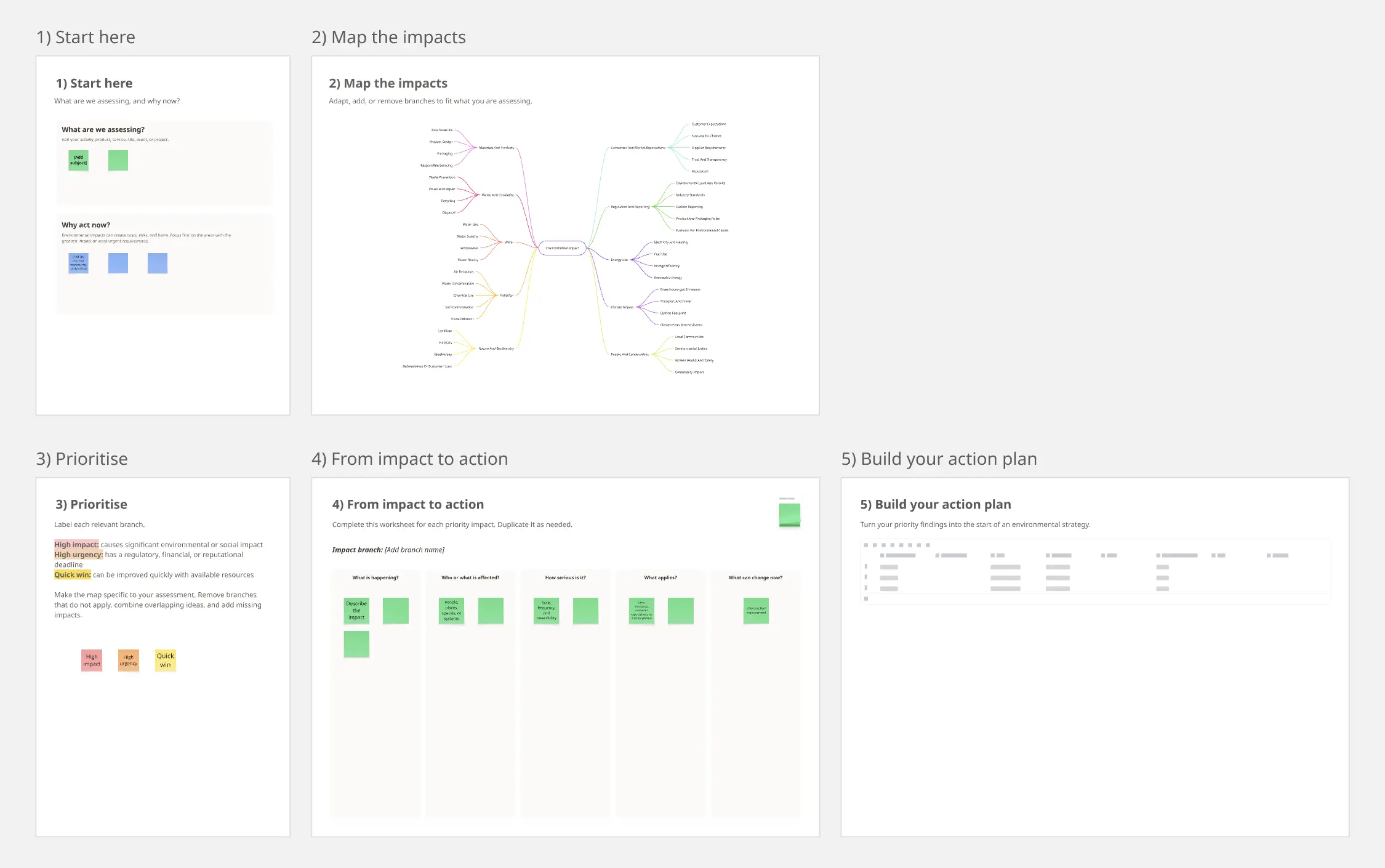Click the How serious is it? column header

point(565,577)
